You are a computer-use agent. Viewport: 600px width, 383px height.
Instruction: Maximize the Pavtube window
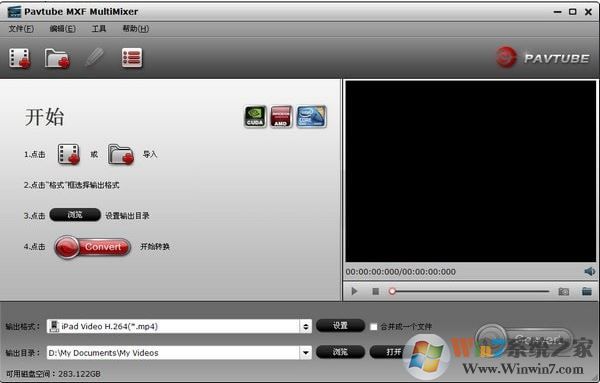point(573,12)
